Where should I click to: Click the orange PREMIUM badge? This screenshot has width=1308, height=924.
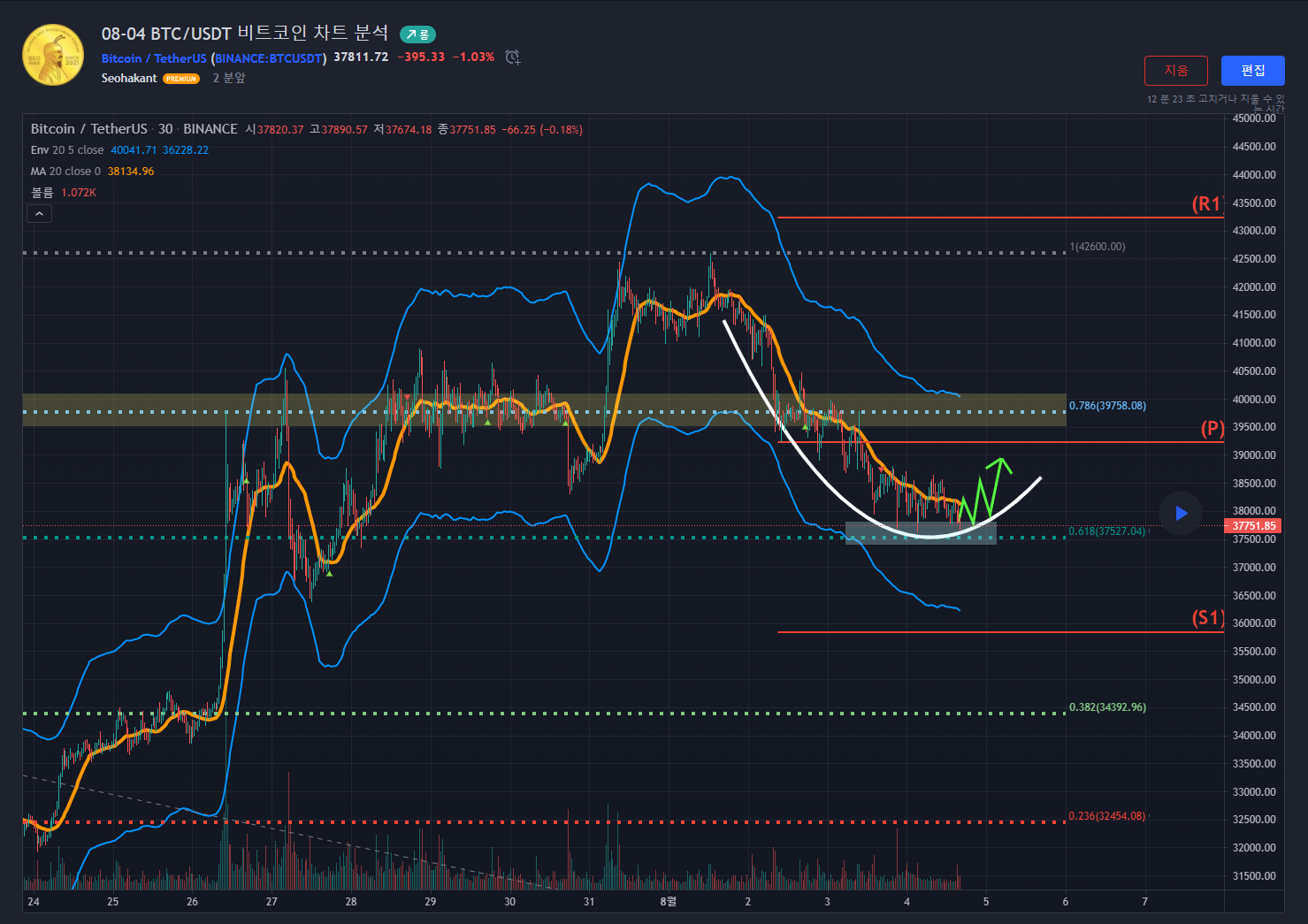pos(181,79)
